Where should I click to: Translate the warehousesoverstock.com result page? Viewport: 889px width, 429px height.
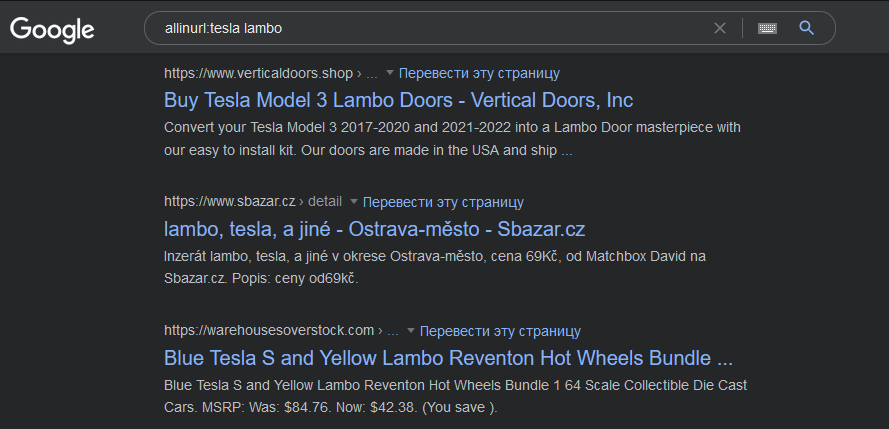coord(500,331)
